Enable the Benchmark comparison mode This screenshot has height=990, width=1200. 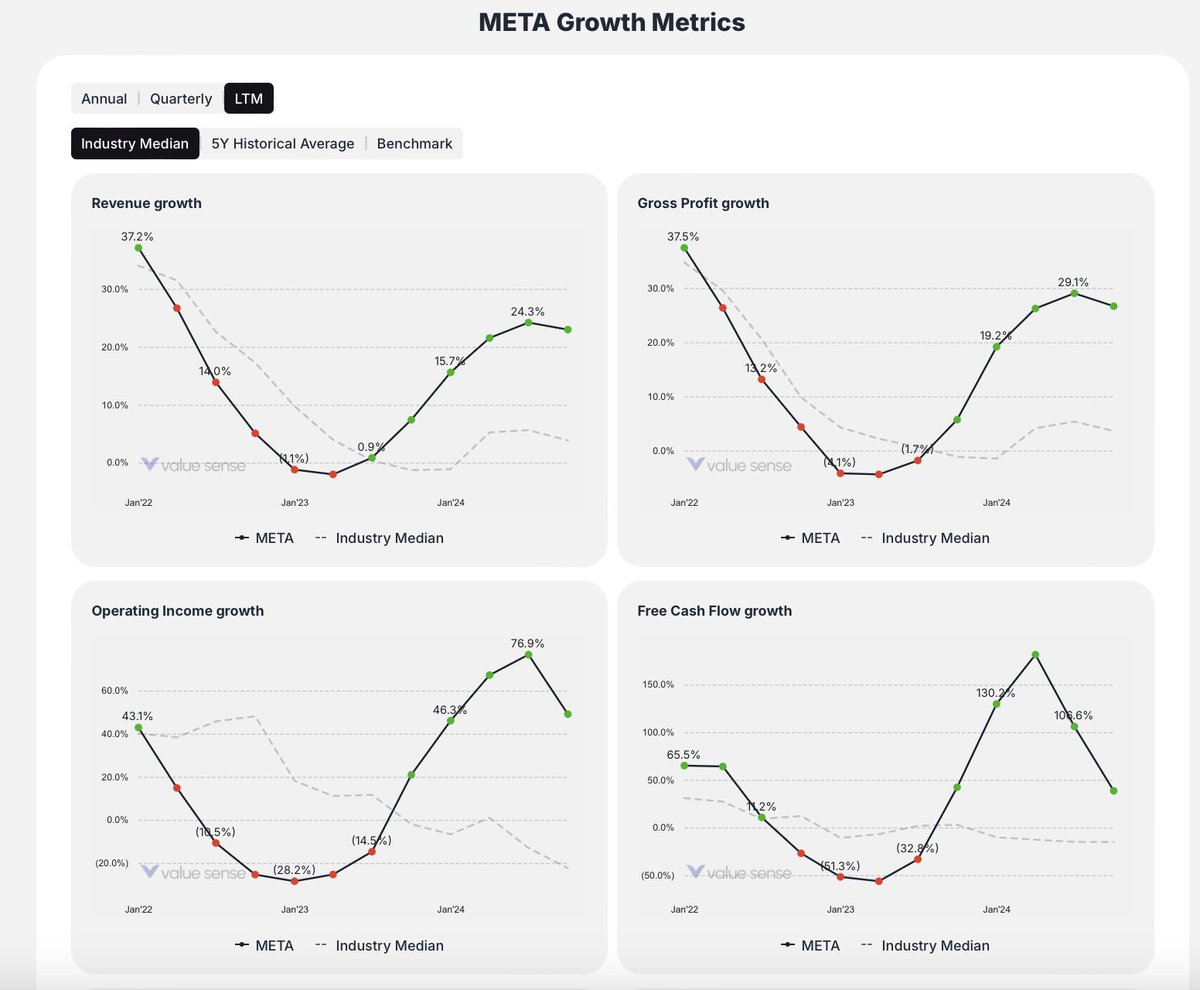[414, 143]
